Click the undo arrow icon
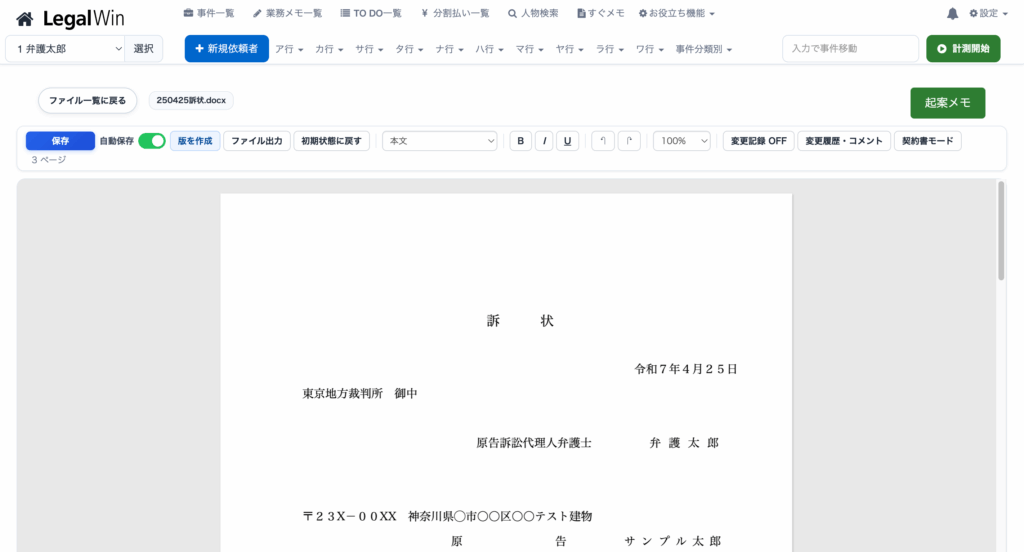 coord(602,141)
